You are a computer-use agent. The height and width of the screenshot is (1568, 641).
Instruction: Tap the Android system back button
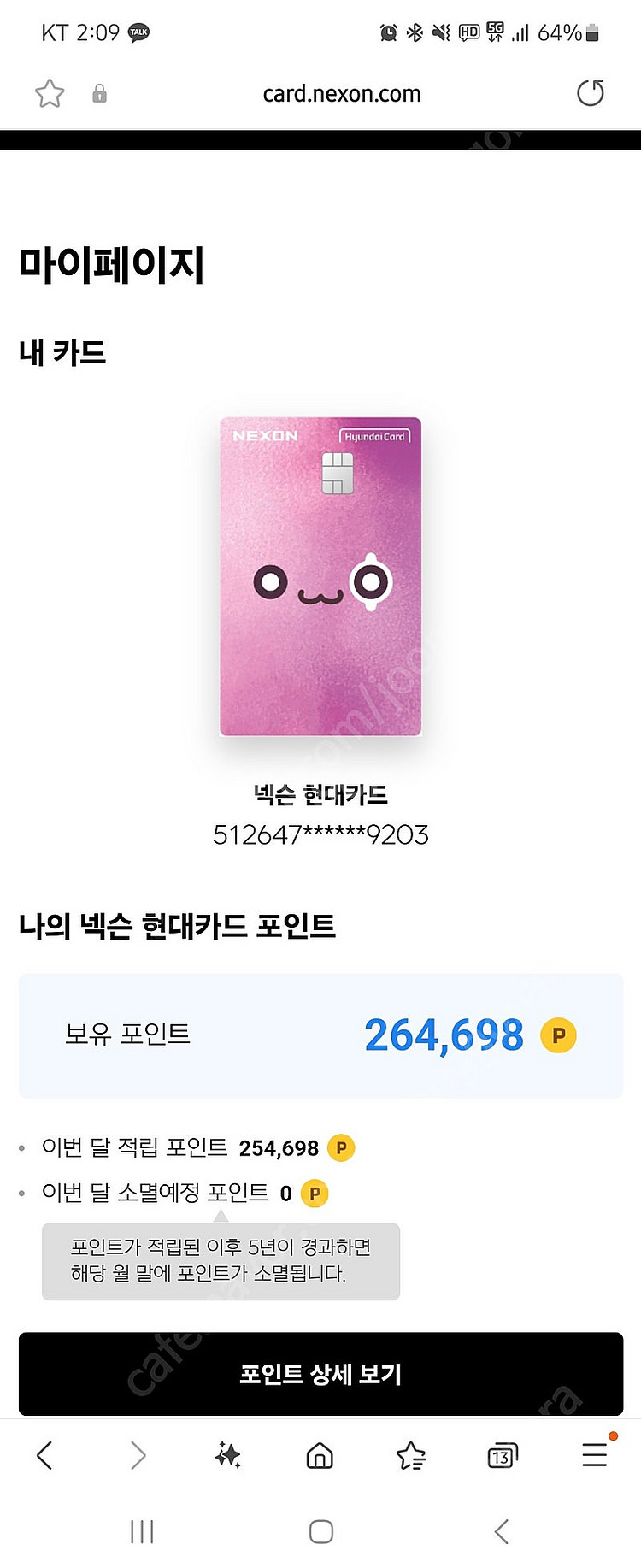502,1531
